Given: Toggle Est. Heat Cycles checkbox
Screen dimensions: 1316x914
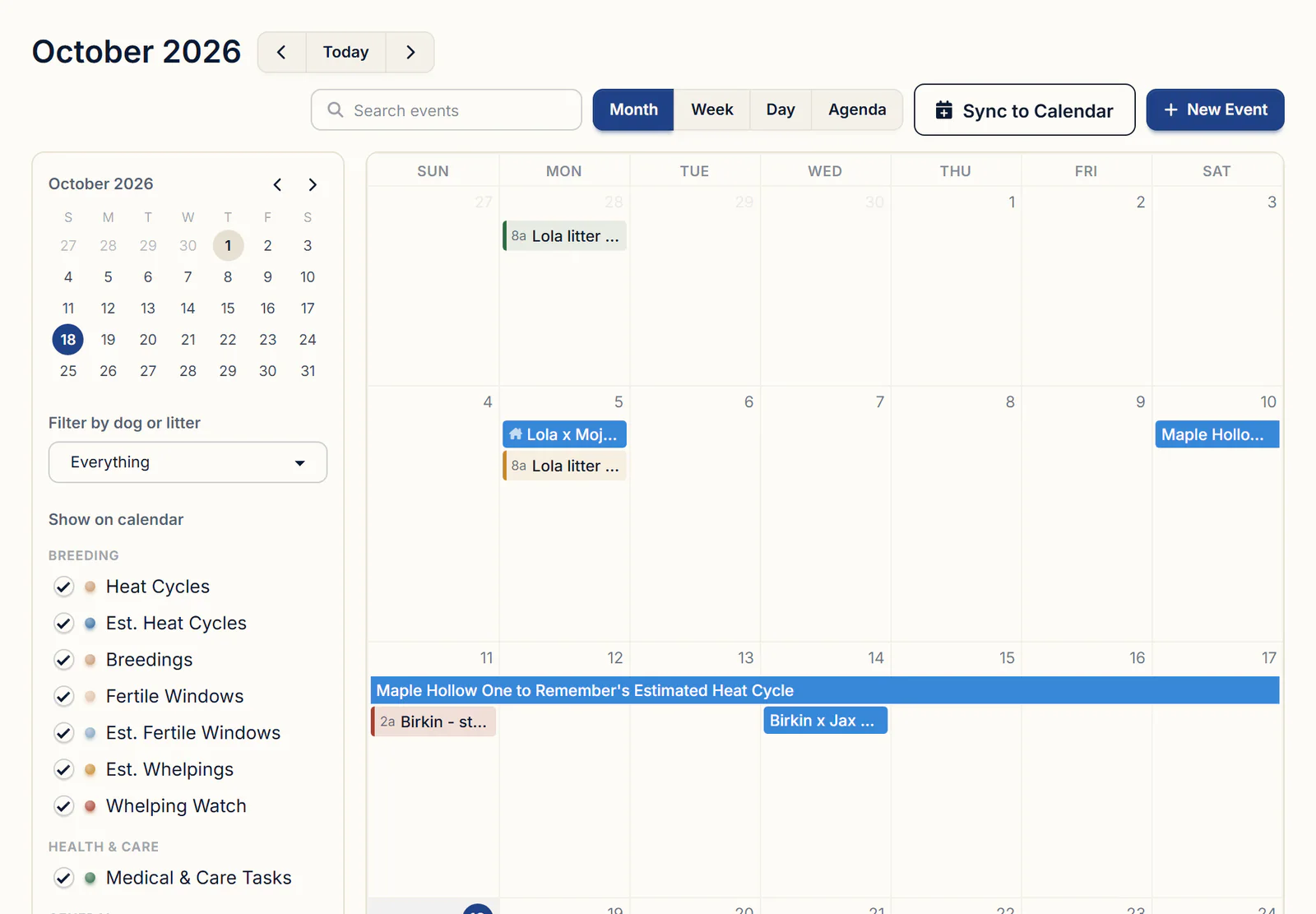Looking at the screenshot, I should pos(63,624).
